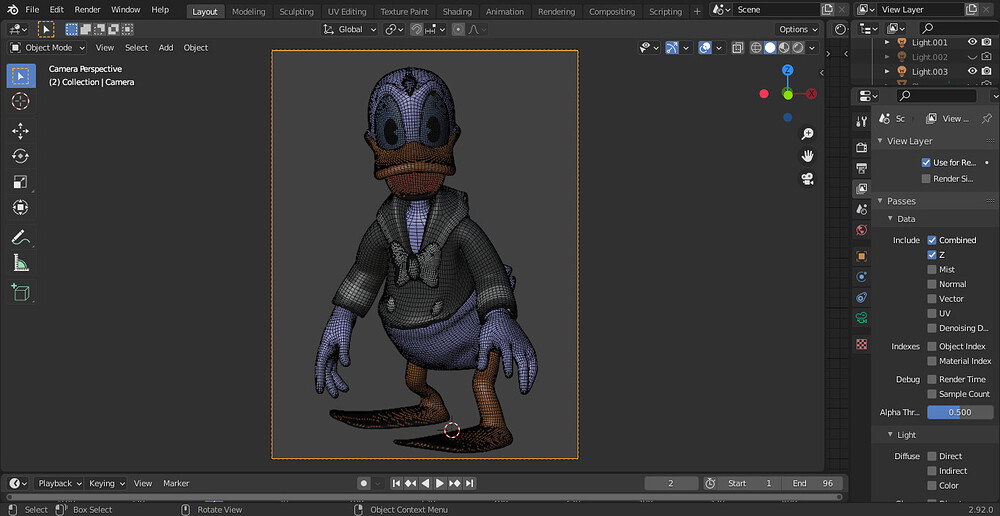Click the current frame field showing 2
Screen dimensions: 1000x516
(x=671, y=483)
